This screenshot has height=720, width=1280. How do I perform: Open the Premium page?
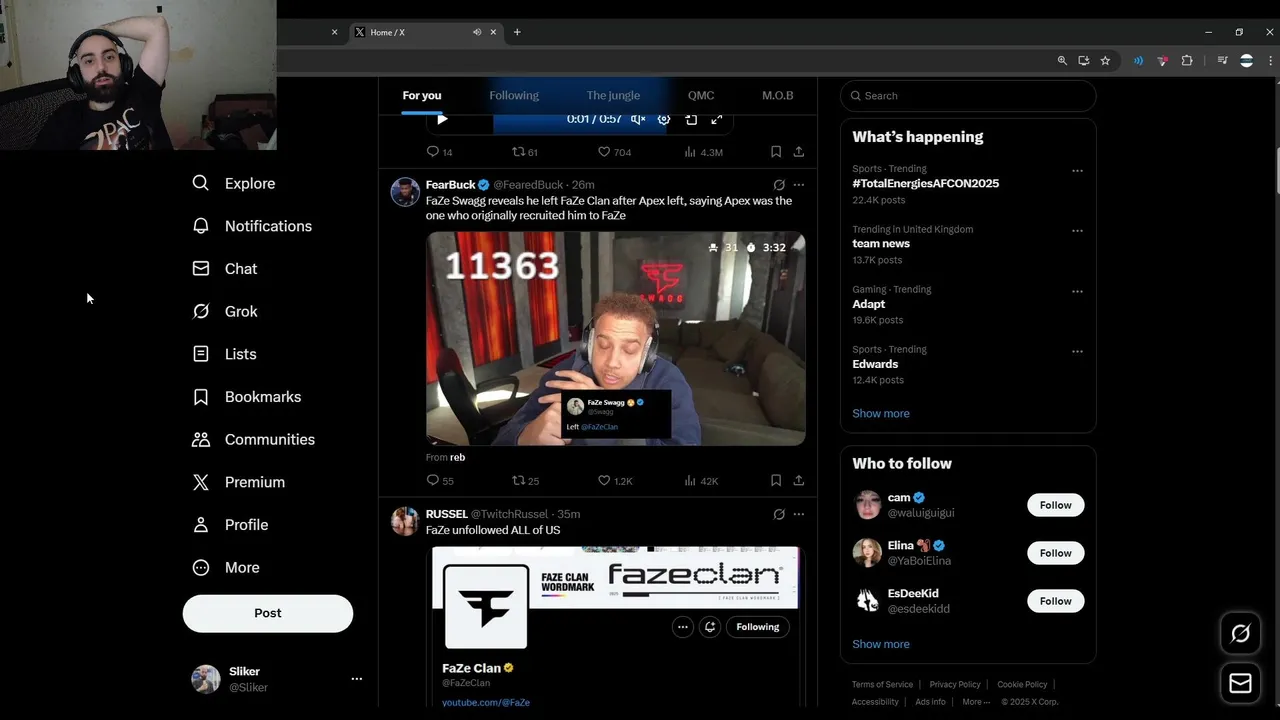[x=239, y=482]
